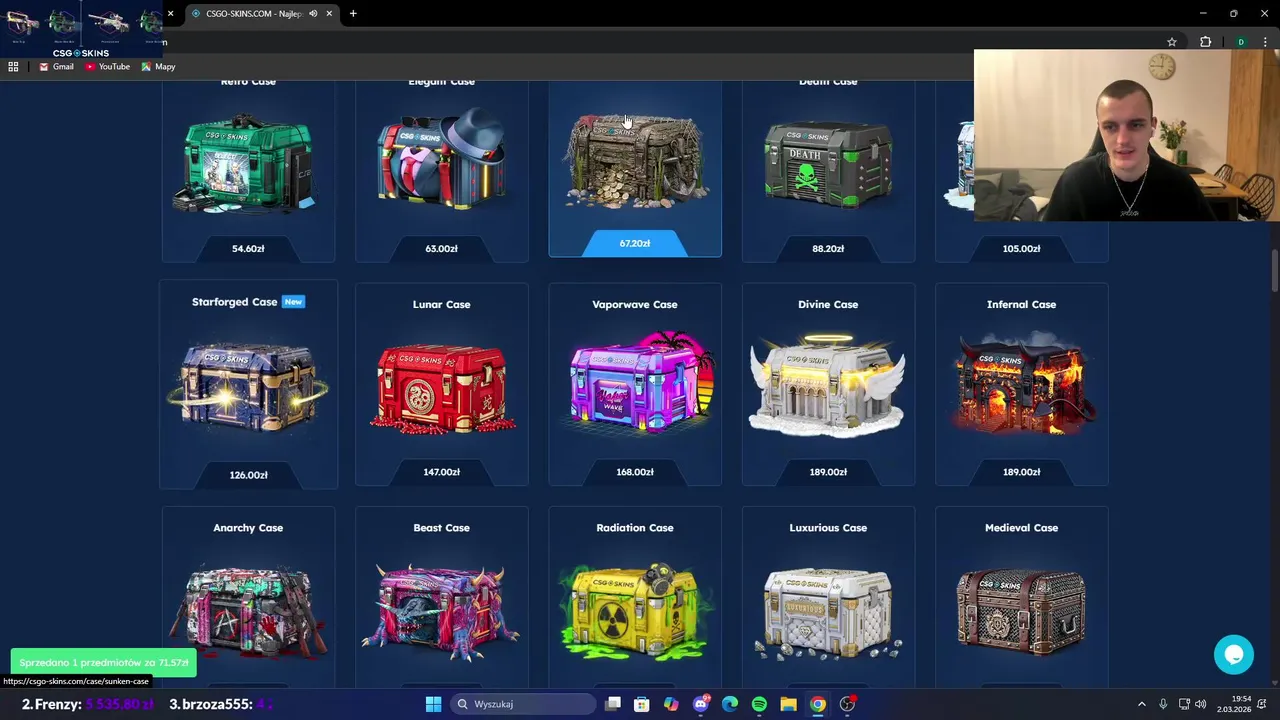This screenshot has width=1280, height=720.
Task: Click the 126.00zł price label
Action: 248,475
